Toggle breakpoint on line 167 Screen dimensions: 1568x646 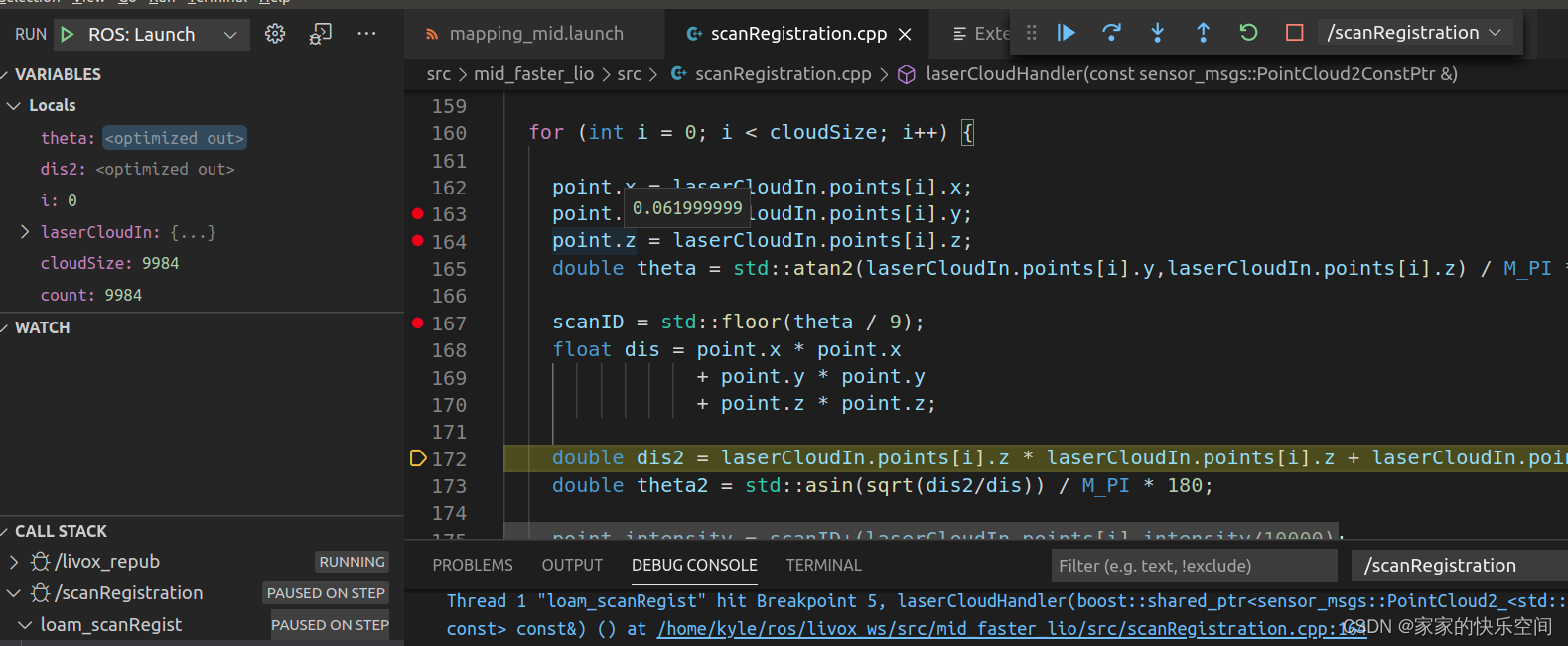[x=418, y=323]
